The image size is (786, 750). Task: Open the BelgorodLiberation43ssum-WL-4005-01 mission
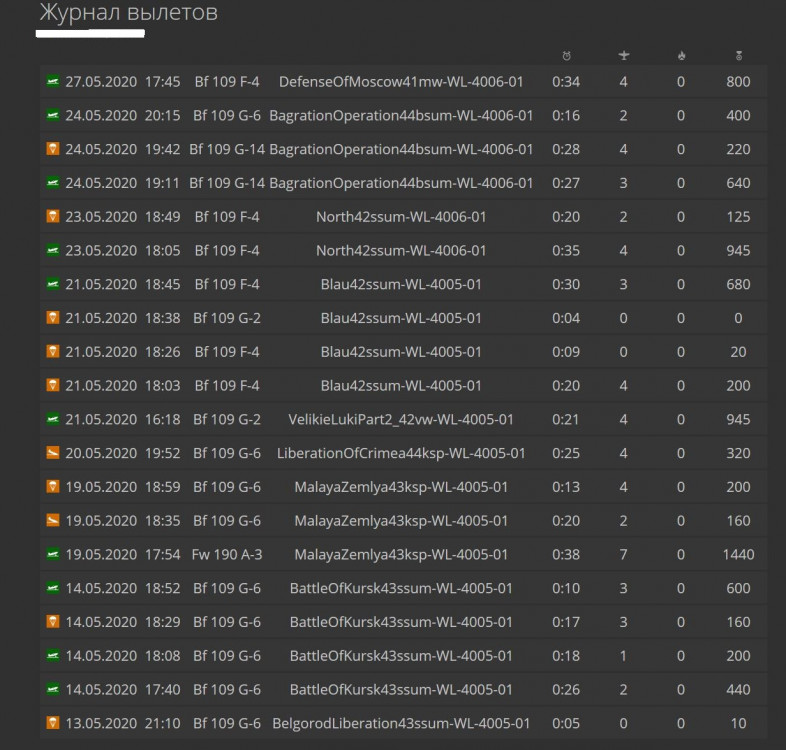click(401, 723)
